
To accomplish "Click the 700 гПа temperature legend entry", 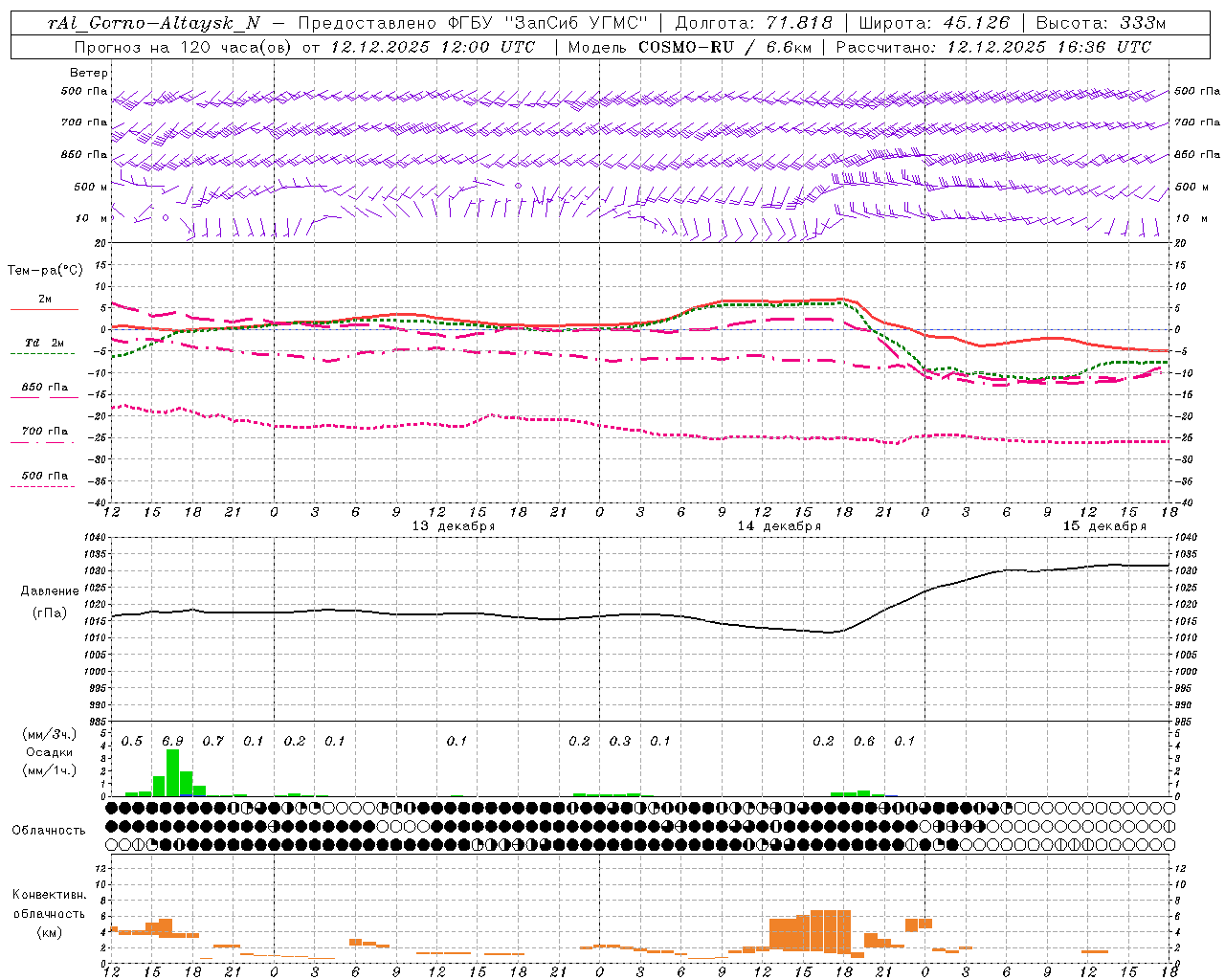I will click(x=45, y=432).
